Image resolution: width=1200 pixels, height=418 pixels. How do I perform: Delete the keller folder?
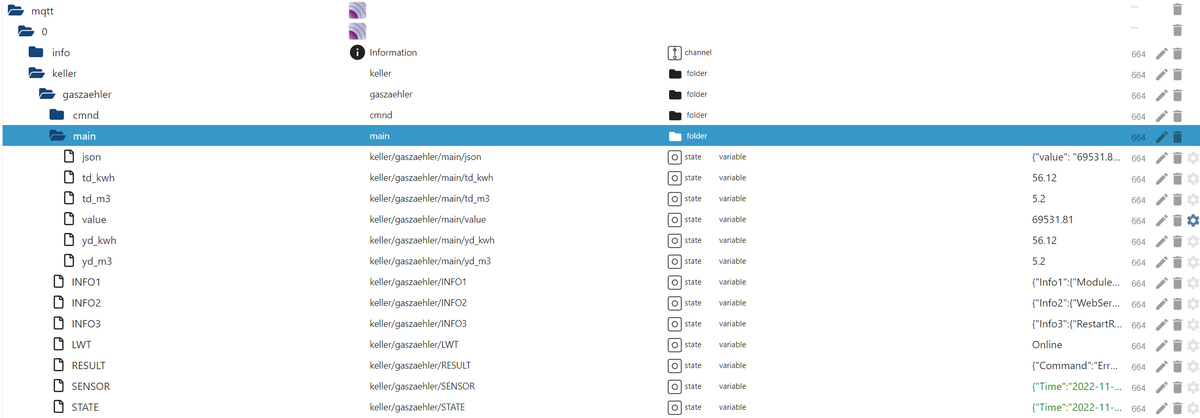pyautogui.click(x=1177, y=74)
